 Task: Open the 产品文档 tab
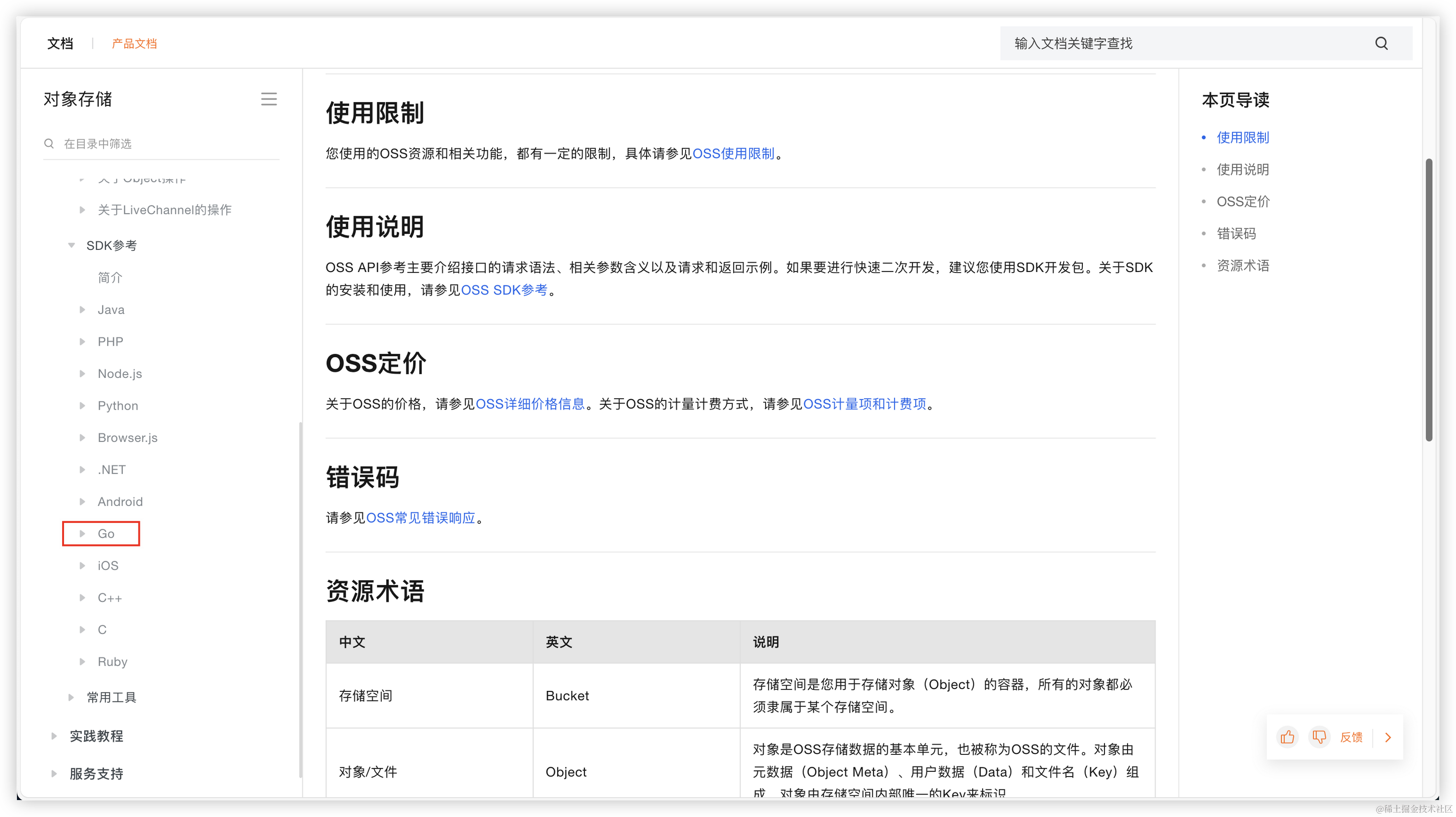tap(134, 43)
